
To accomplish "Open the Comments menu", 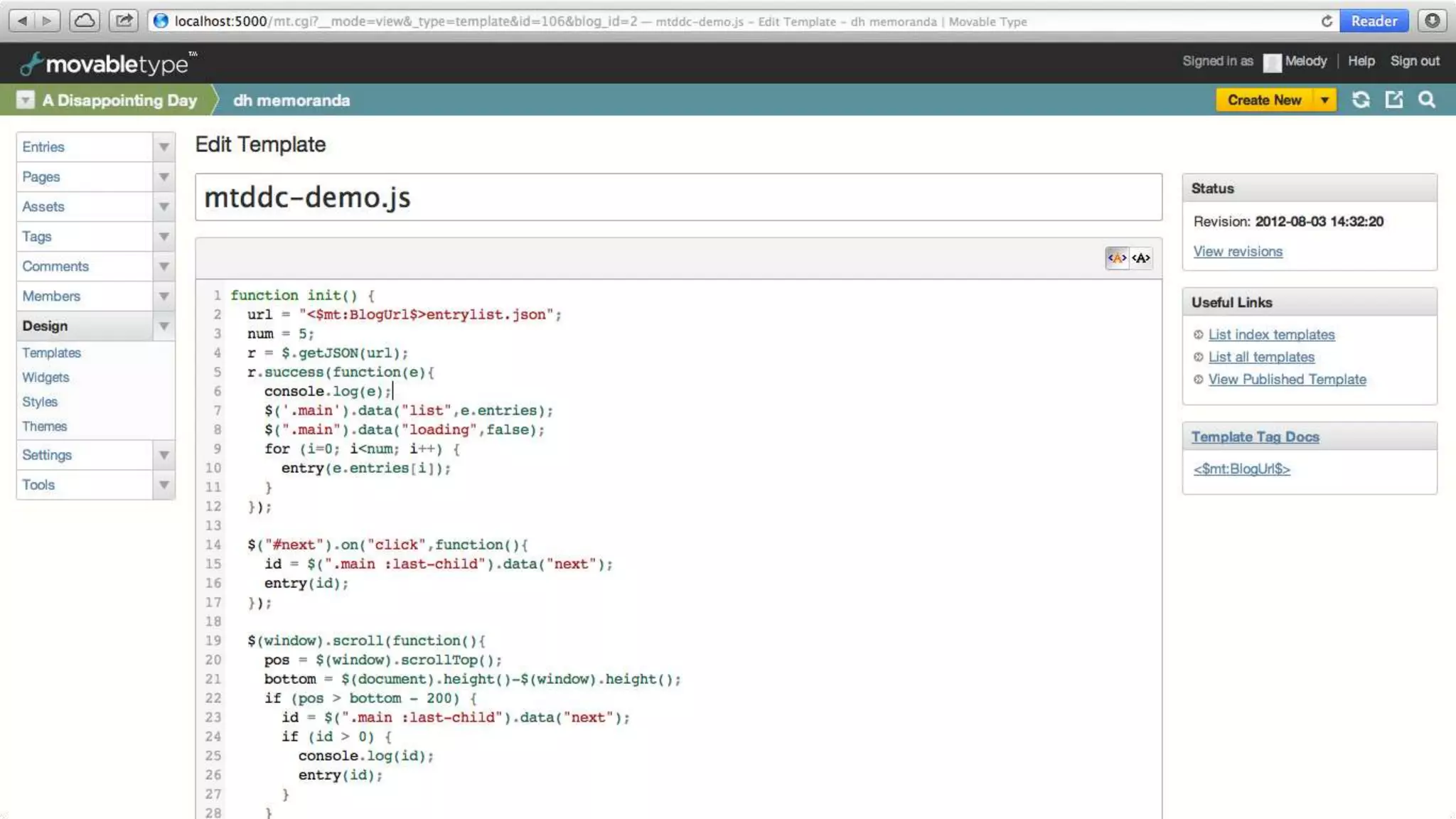I will (85, 266).
